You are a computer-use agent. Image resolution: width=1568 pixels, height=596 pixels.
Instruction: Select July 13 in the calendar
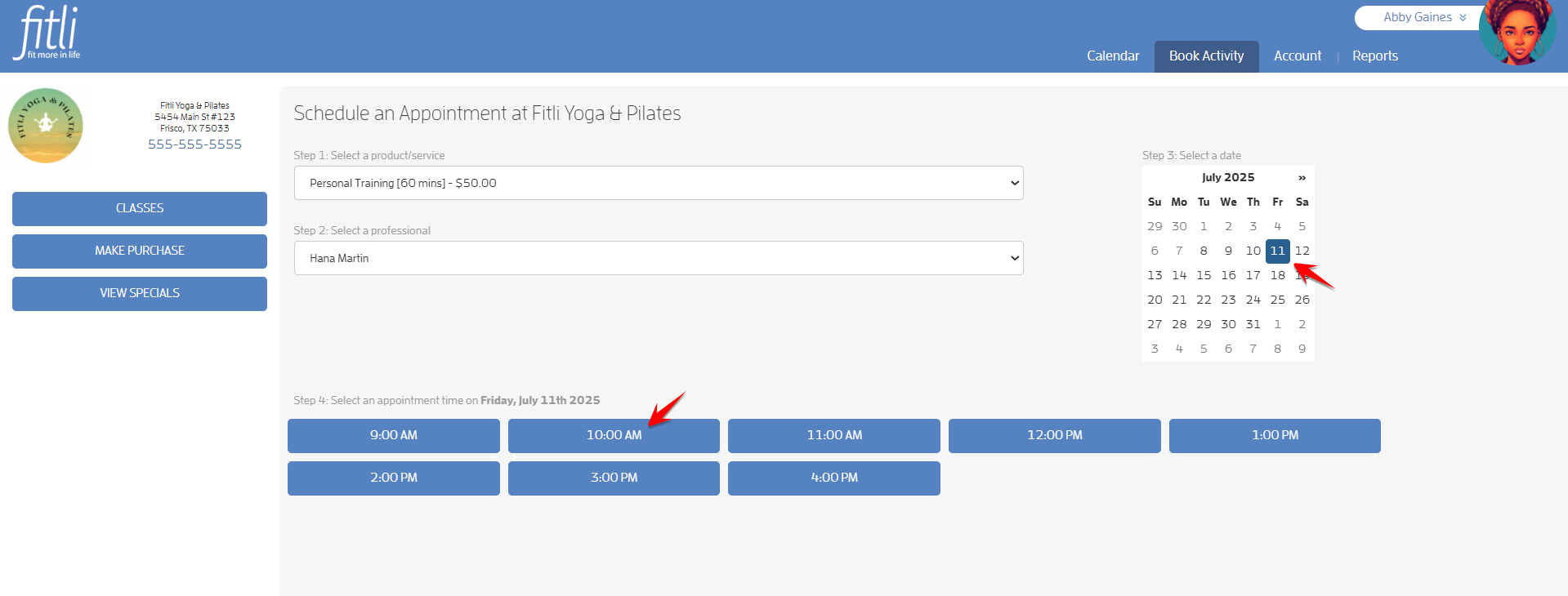coord(1155,275)
